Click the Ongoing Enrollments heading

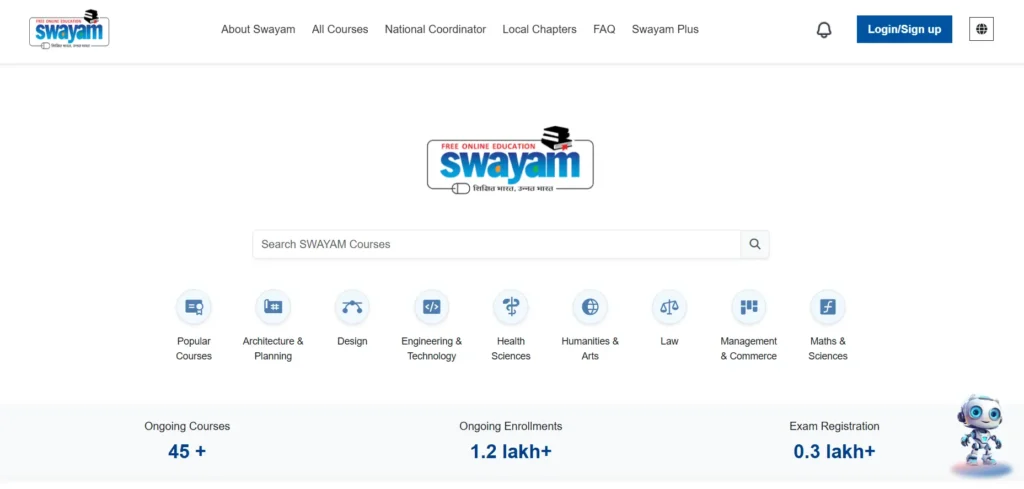(x=511, y=426)
